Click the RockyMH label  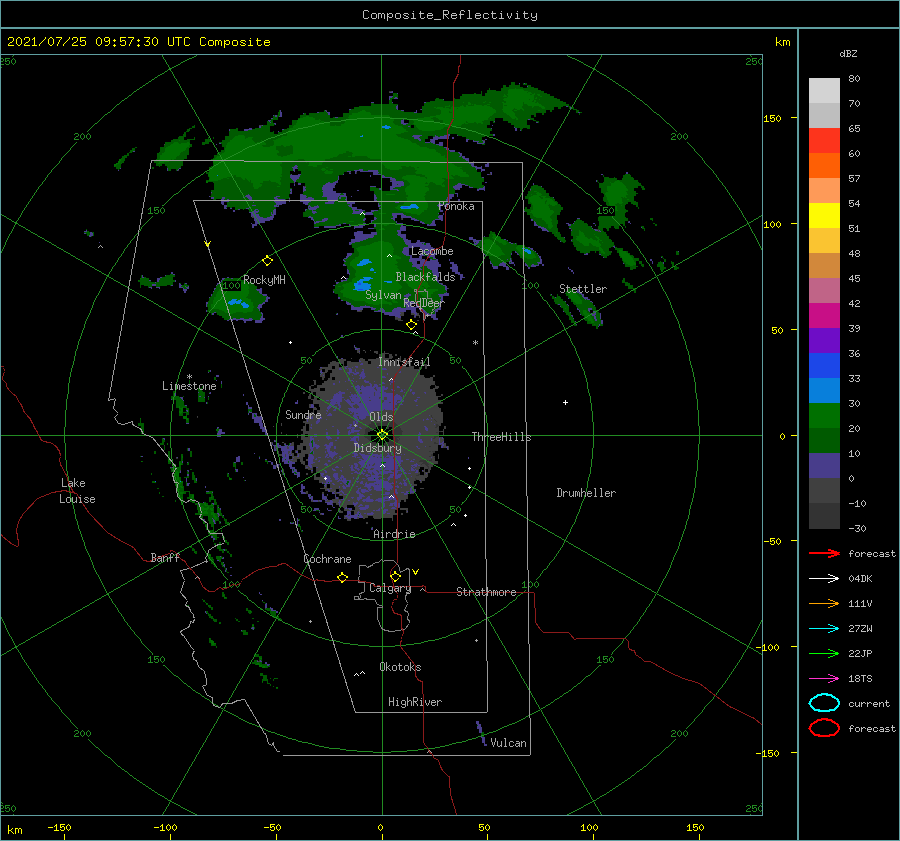coord(264,280)
